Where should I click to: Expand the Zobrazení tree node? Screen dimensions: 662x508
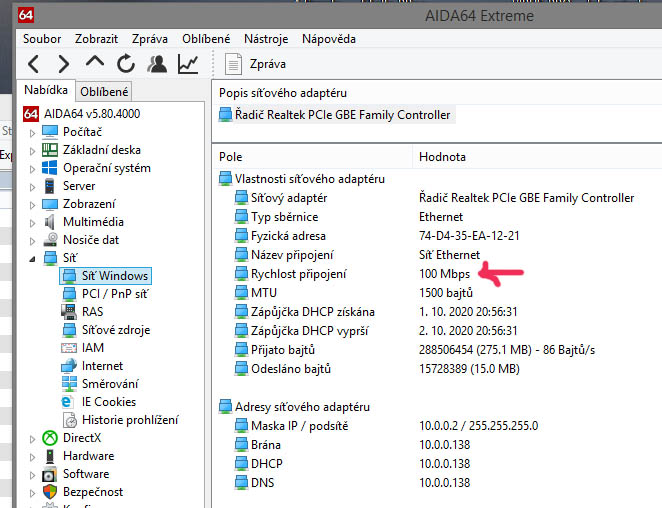pos(33,205)
